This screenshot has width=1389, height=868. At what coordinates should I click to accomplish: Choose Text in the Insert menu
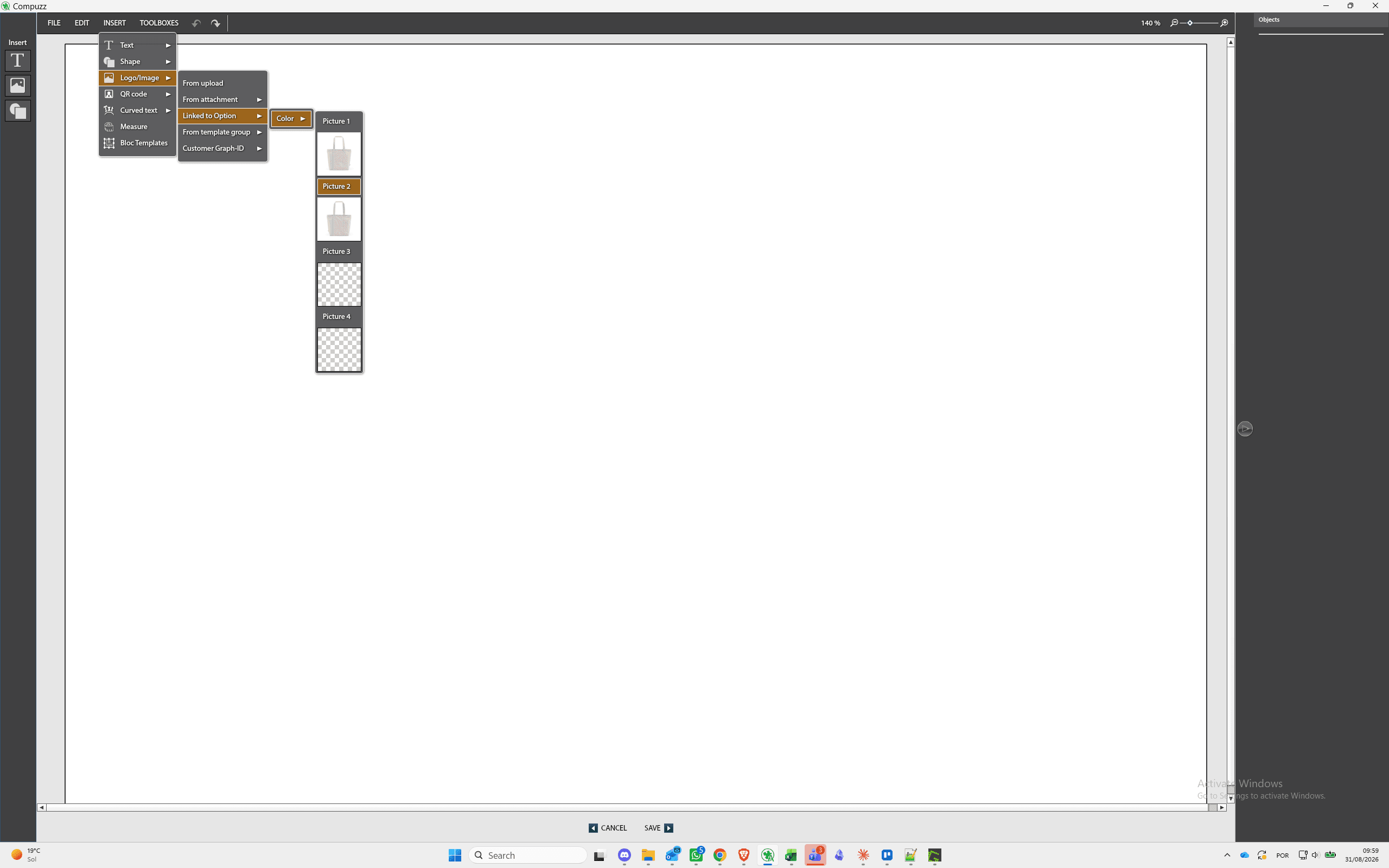coord(137,46)
